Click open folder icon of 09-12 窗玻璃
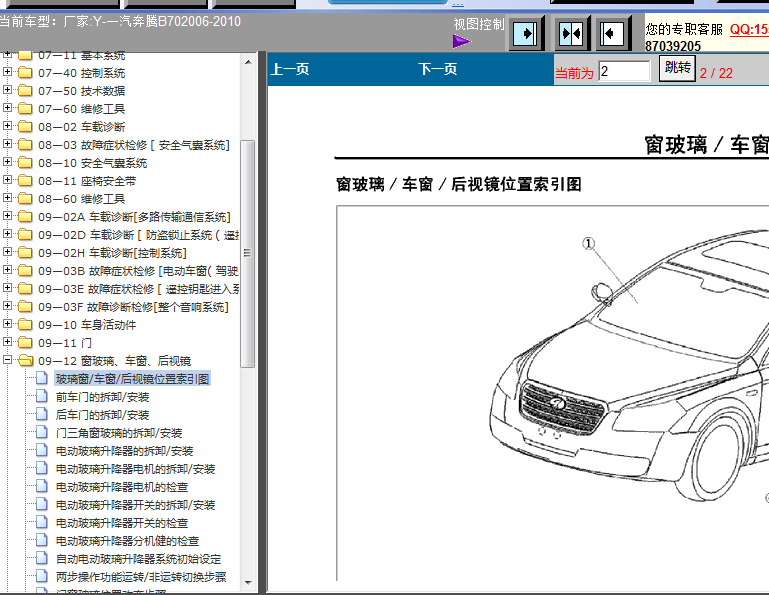This screenshot has width=769, height=595. [x=26, y=361]
